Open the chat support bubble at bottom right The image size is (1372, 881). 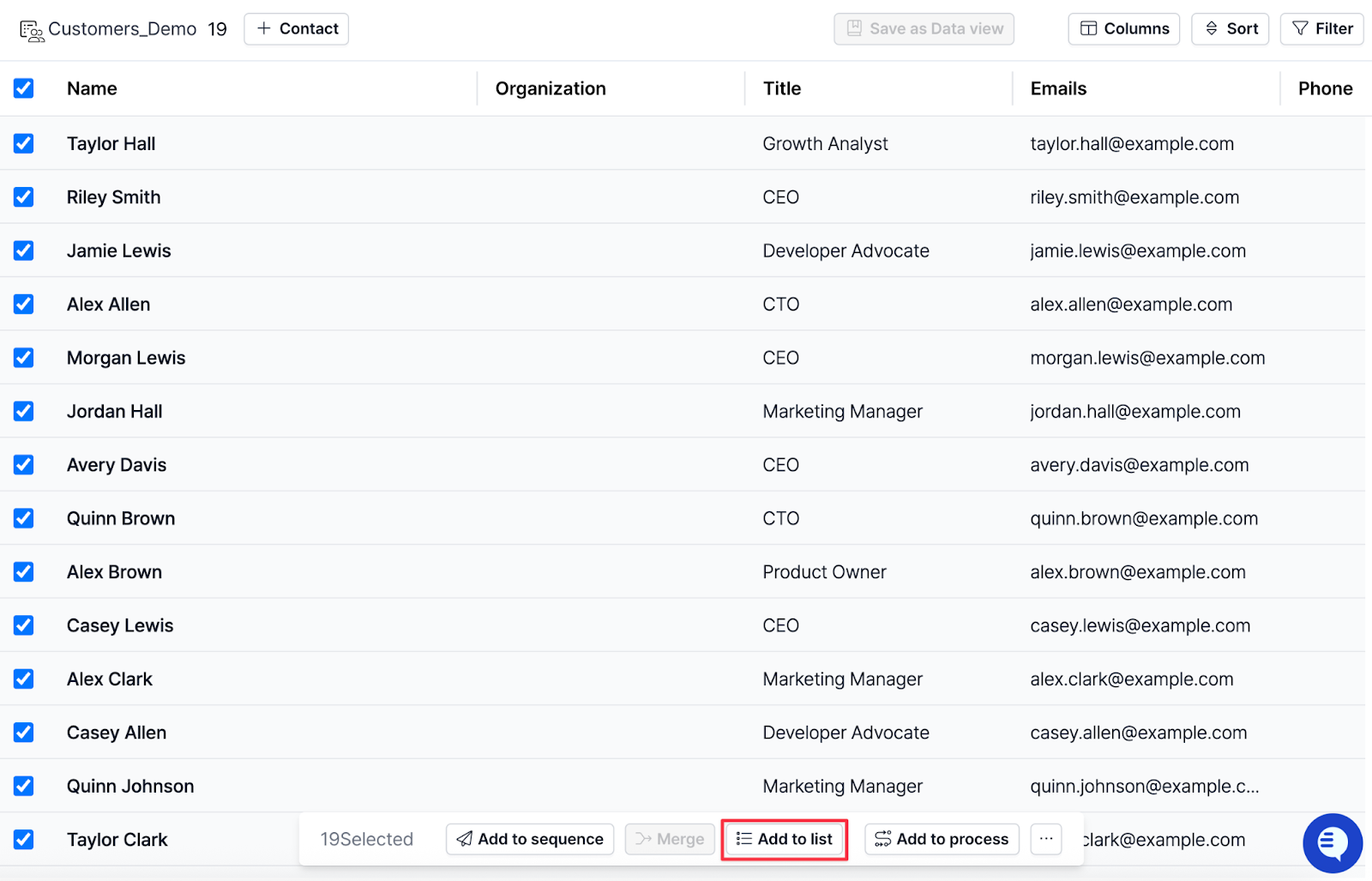pyautogui.click(x=1332, y=843)
